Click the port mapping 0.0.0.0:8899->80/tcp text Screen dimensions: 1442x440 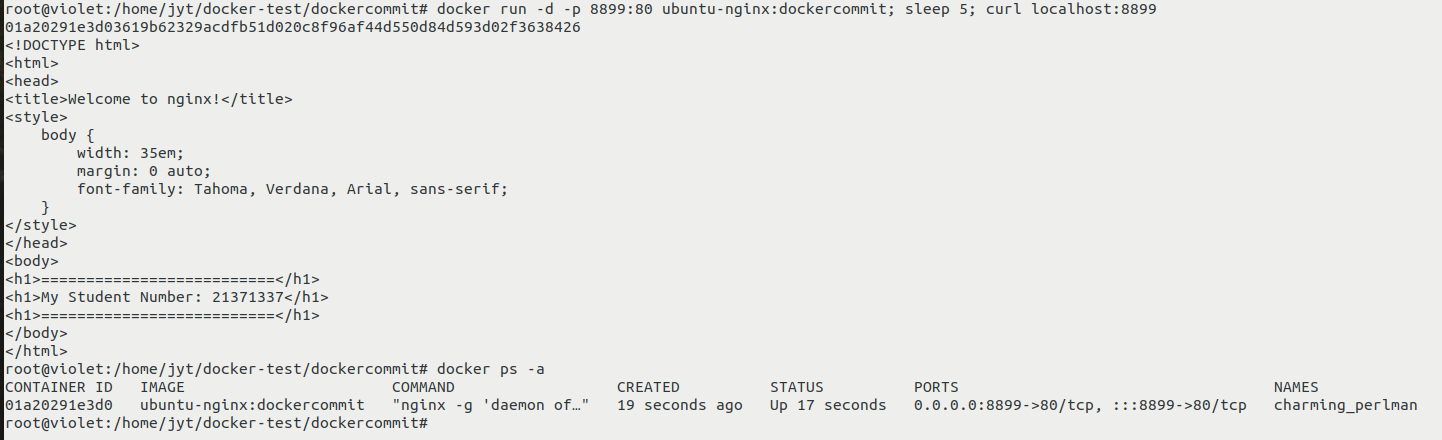(1004, 405)
